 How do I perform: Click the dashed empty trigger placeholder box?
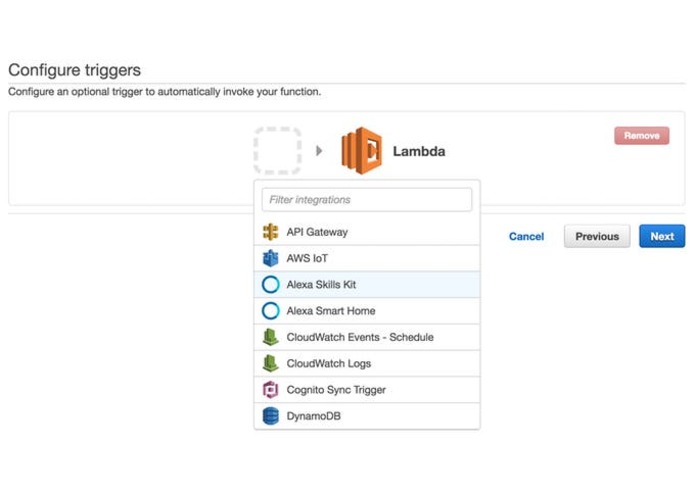277,151
